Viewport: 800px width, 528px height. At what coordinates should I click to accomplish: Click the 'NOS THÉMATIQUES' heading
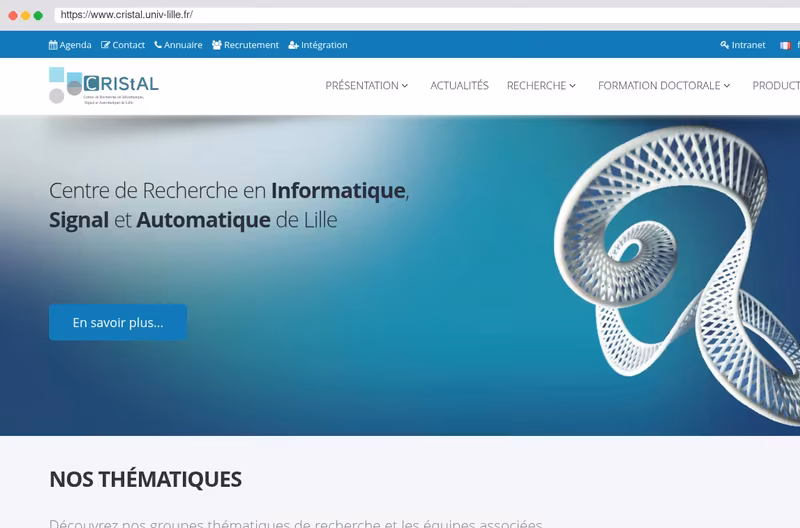[x=145, y=480]
